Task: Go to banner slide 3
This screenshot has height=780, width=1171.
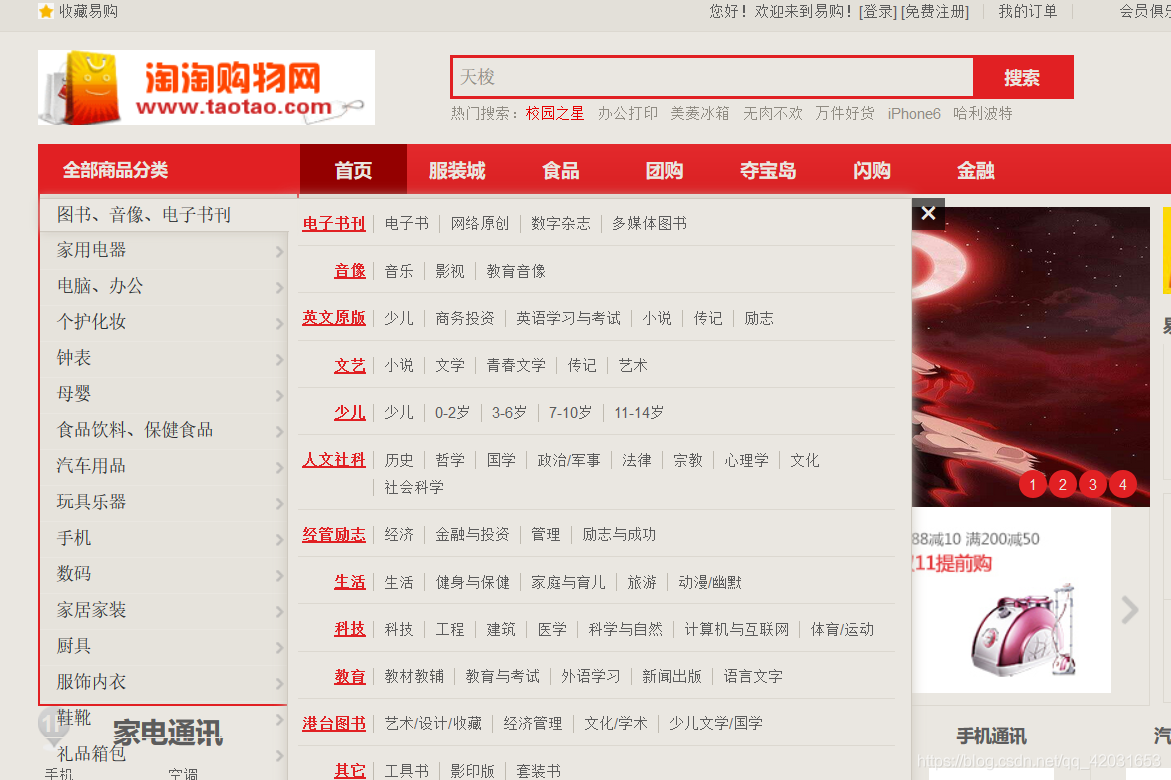Action: pyautogui.click(x=1093, y=485)
